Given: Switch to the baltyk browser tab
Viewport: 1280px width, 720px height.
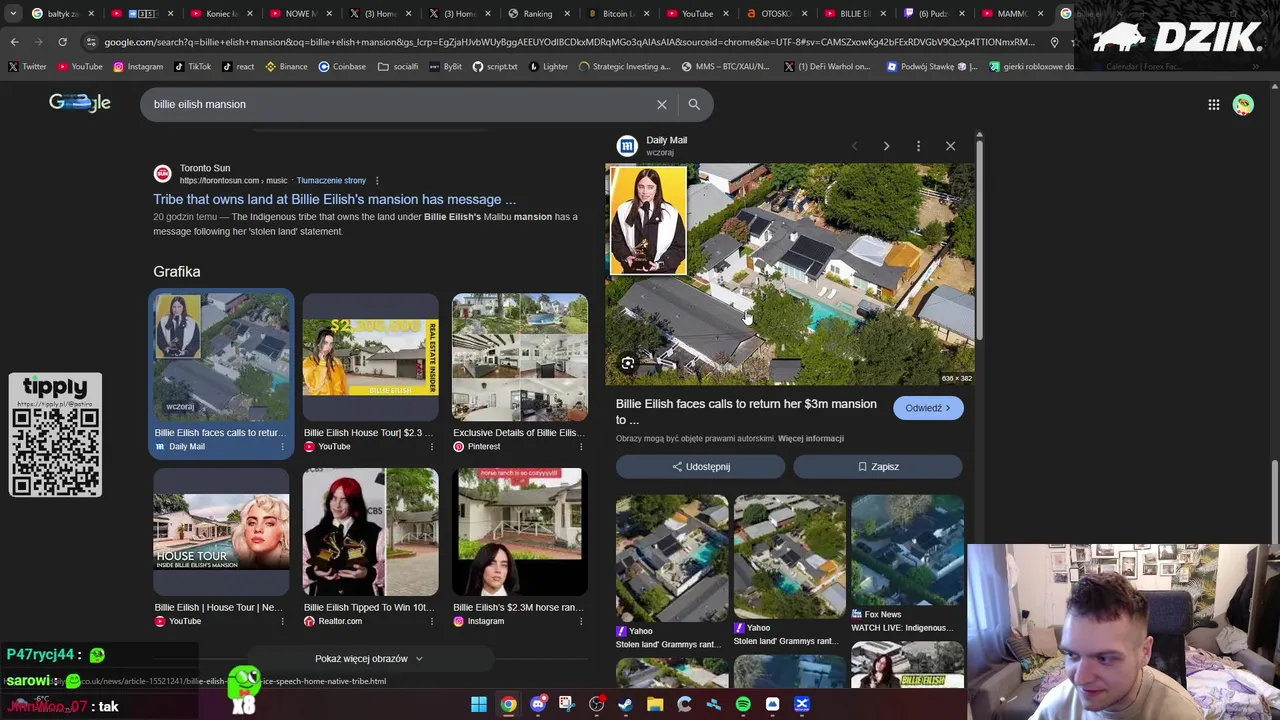Looking at the screenshot, I should (x=62, y=14).
